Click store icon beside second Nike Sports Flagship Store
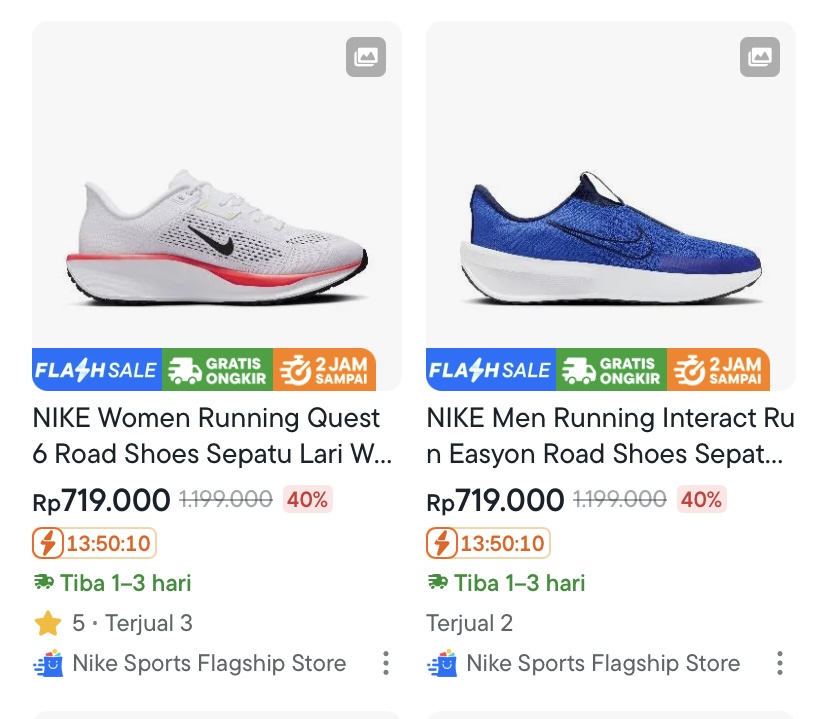 point(442,663)
